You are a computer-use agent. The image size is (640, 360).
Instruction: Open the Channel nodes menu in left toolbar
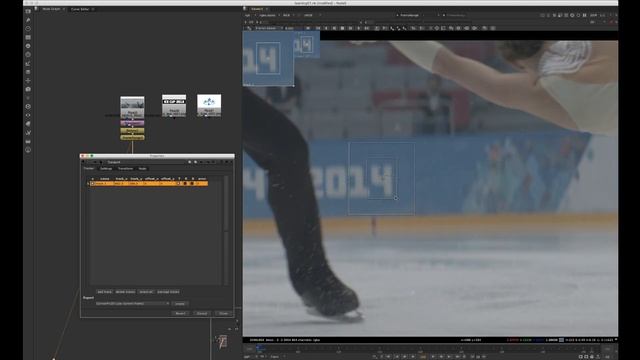pyautogui.click(x=28, y=37)
